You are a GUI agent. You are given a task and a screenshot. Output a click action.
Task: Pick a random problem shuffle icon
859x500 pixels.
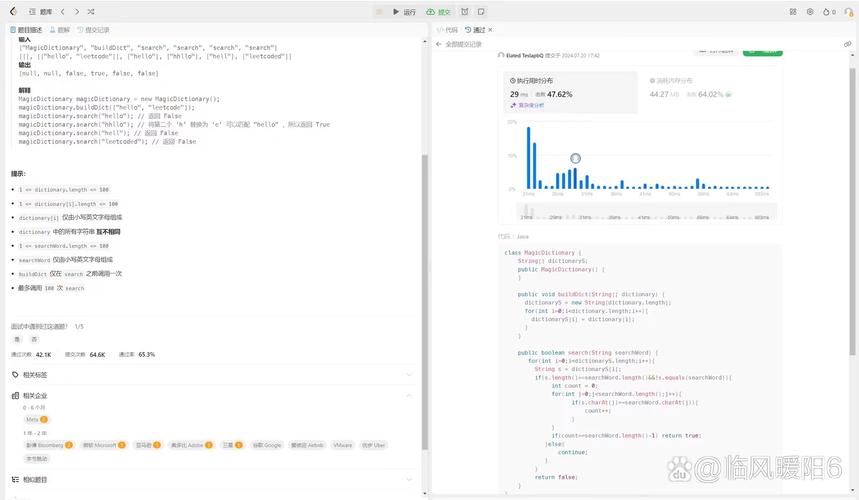coord(91,12)
